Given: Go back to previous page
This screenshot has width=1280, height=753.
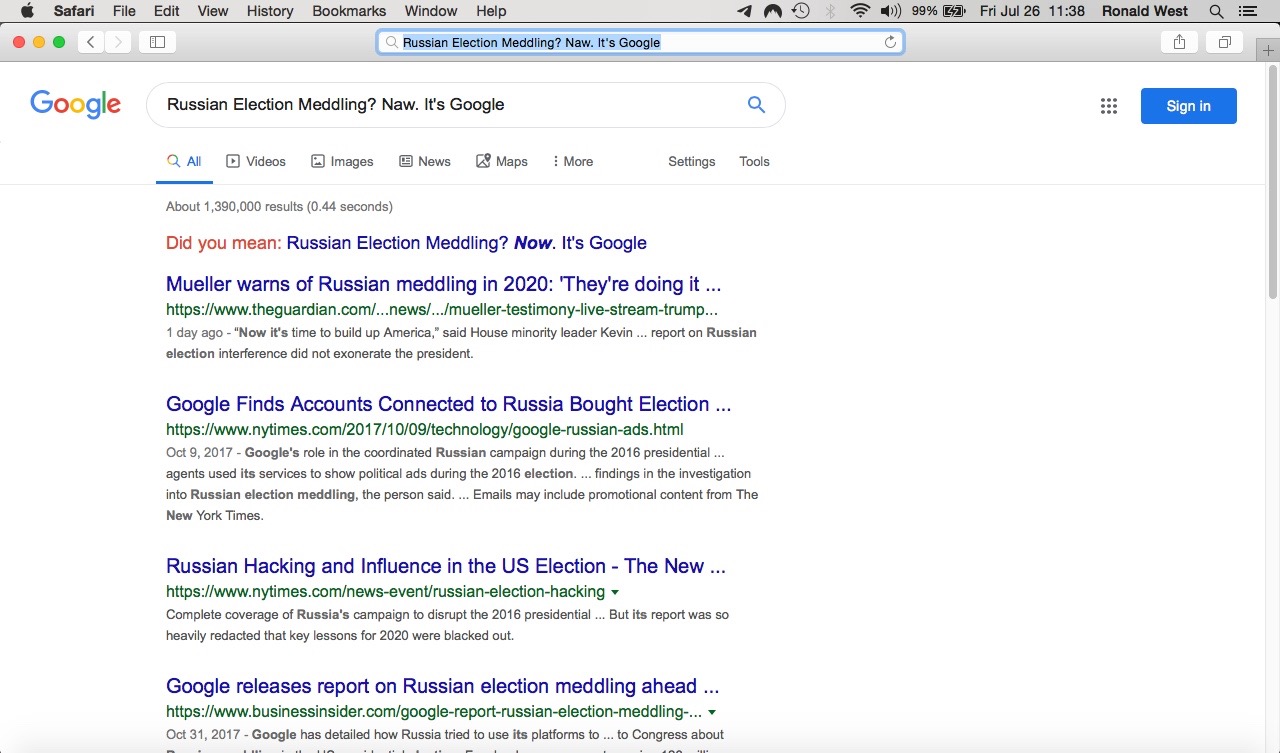Looking at the screenshot, I should 91,42.
